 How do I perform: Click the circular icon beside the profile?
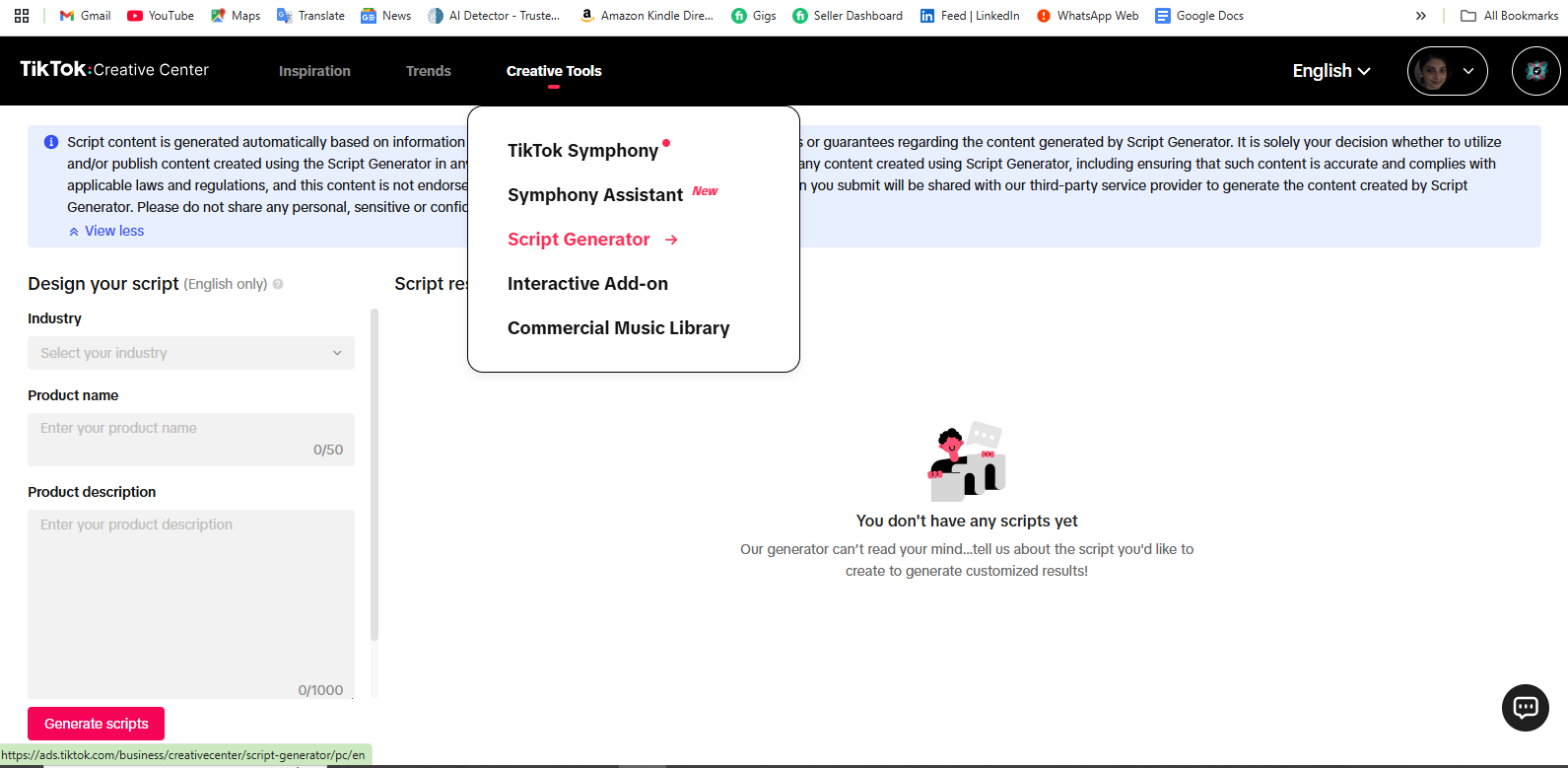tap(1535, 71)
